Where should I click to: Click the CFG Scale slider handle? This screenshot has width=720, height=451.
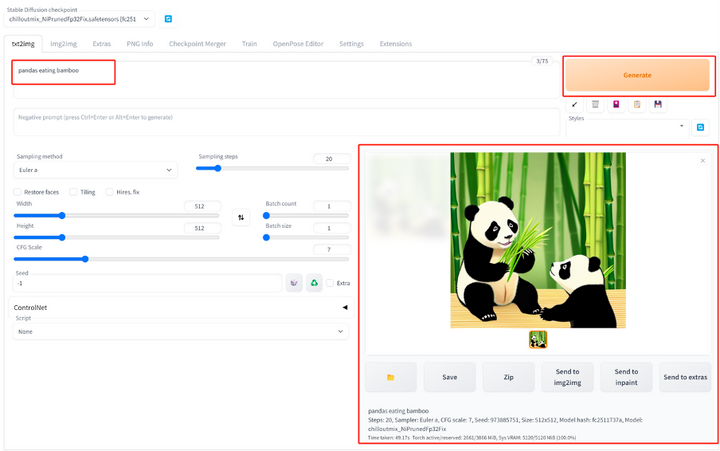coord(85,259)
